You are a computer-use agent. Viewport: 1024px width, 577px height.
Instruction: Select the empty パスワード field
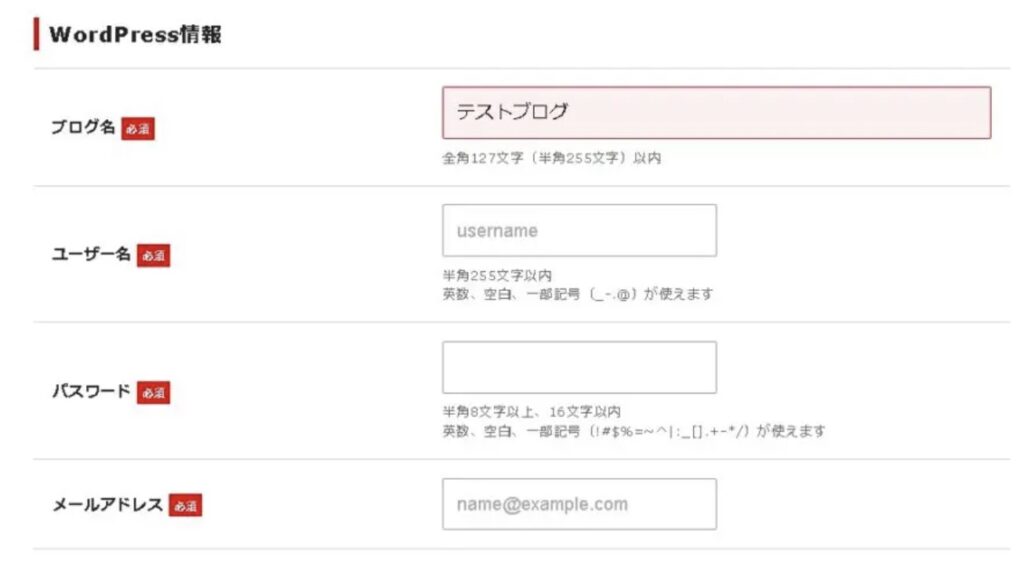tap(579, 367)
